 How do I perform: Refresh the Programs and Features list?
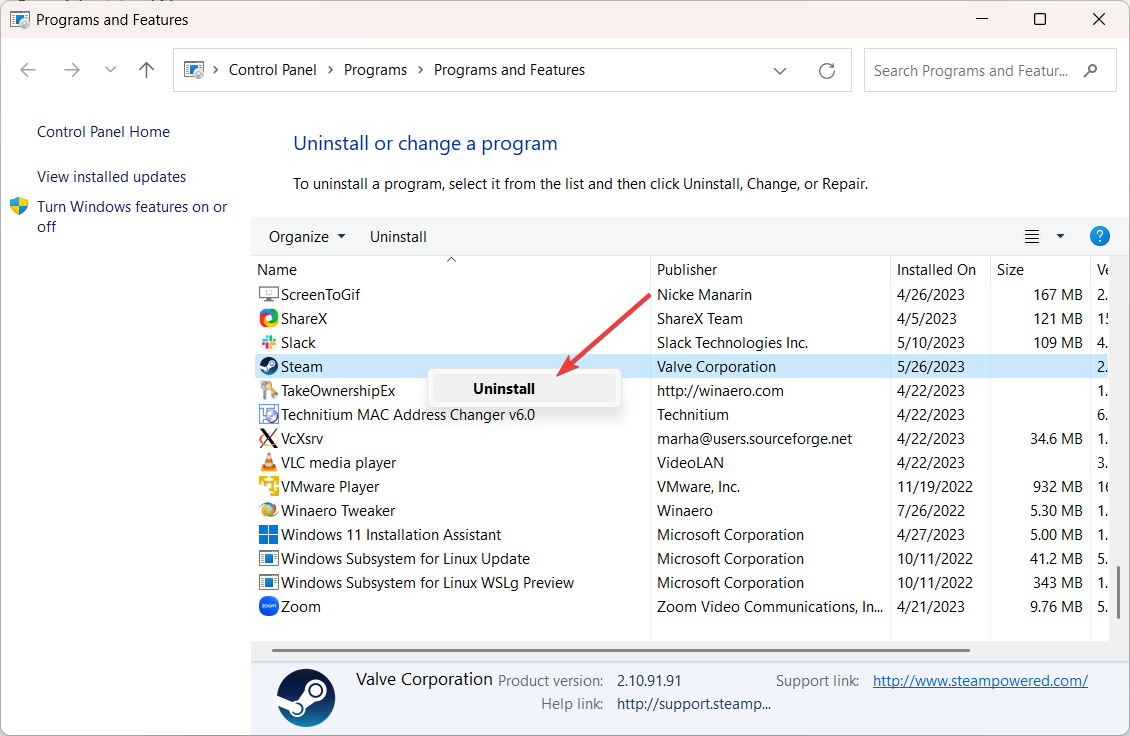pos(827,71)
